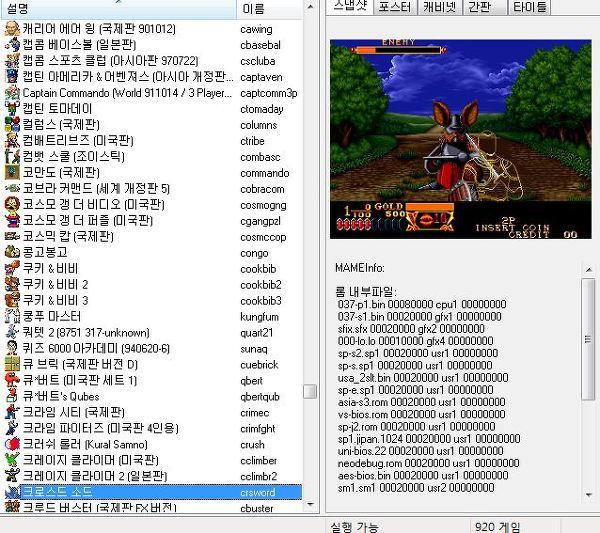
Task: Click the MAMEInfo scroll-down arrow
Action: (x=589, y=495)
